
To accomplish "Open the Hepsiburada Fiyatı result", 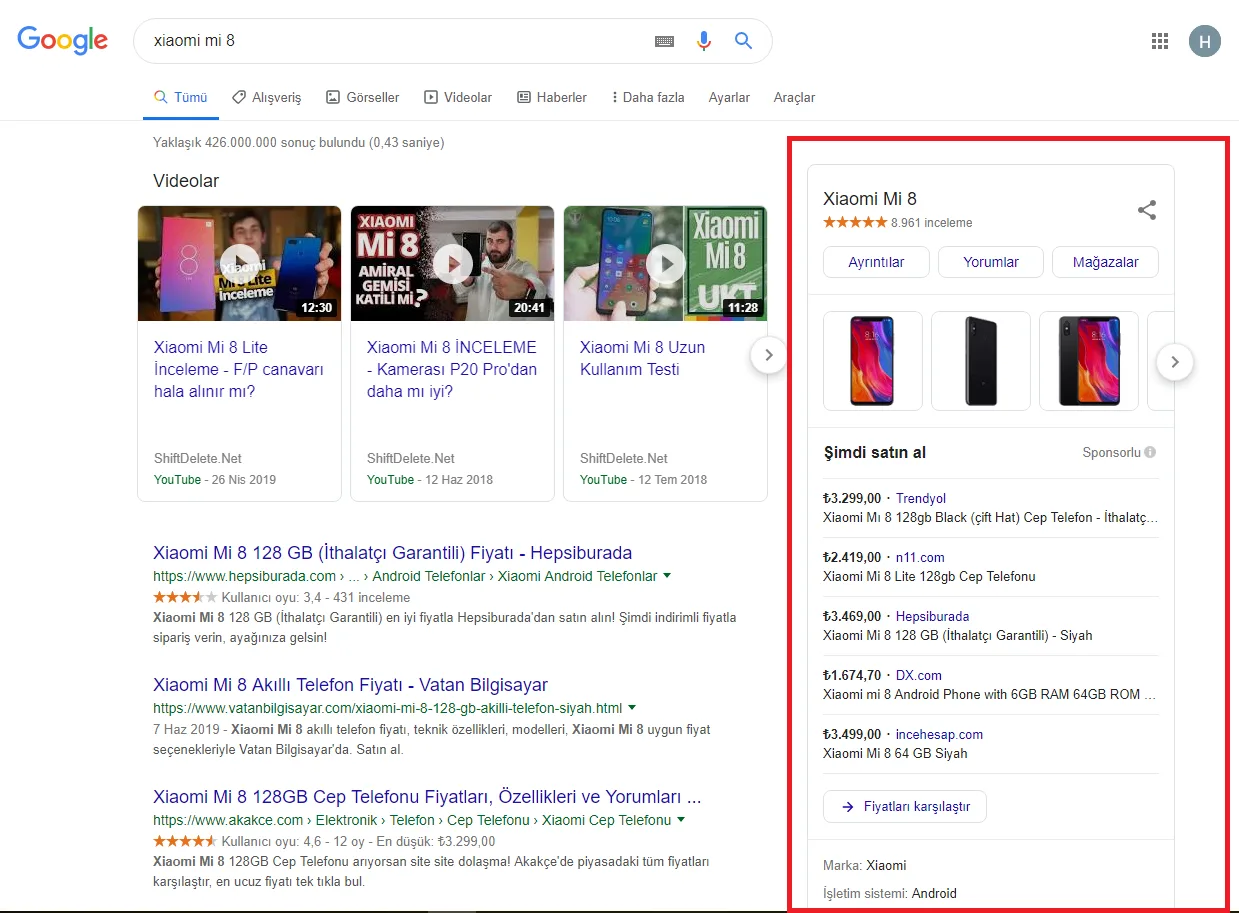I will pyautogui.click(x=392, y=553).
